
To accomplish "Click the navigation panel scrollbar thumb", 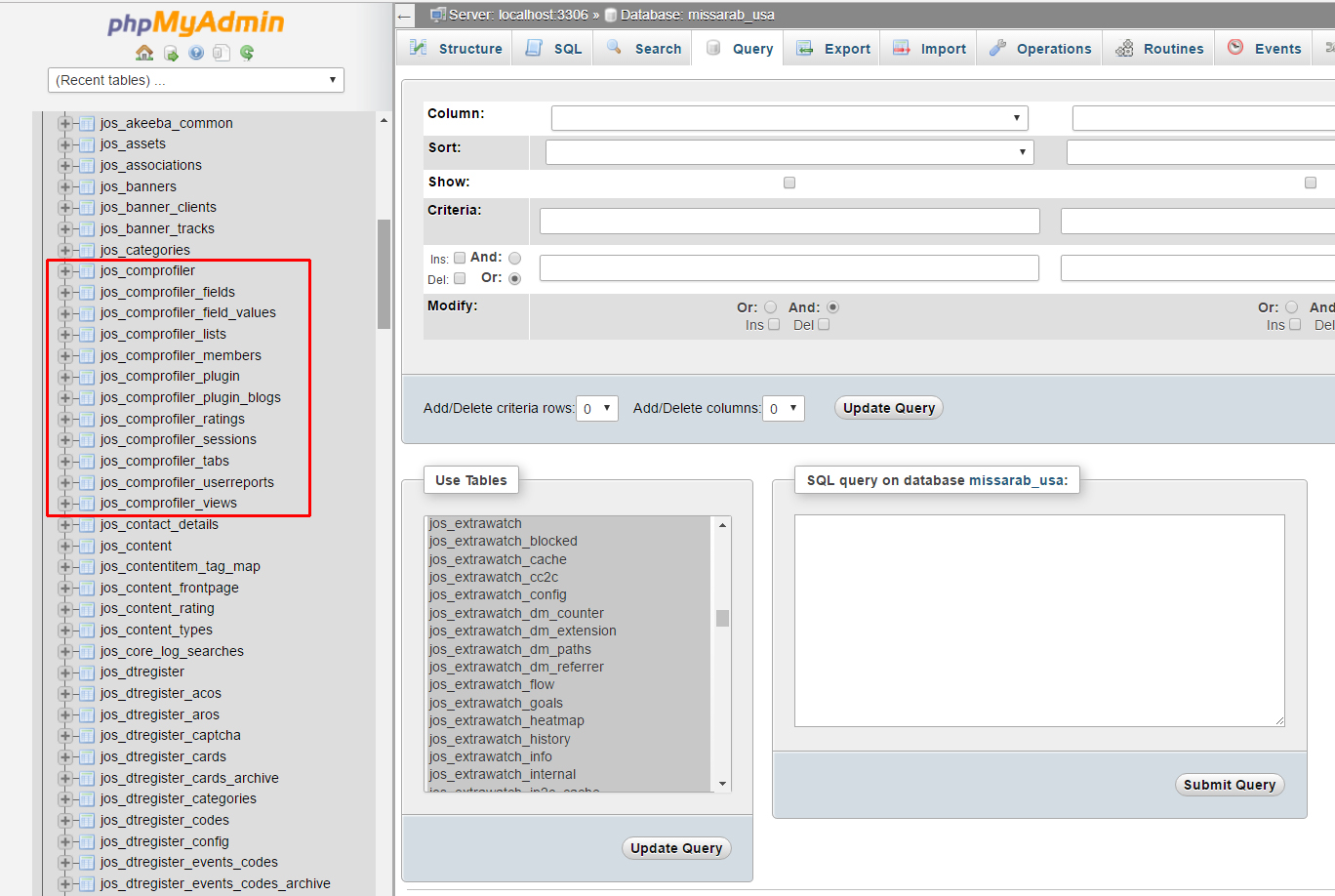I will point(384,274).
